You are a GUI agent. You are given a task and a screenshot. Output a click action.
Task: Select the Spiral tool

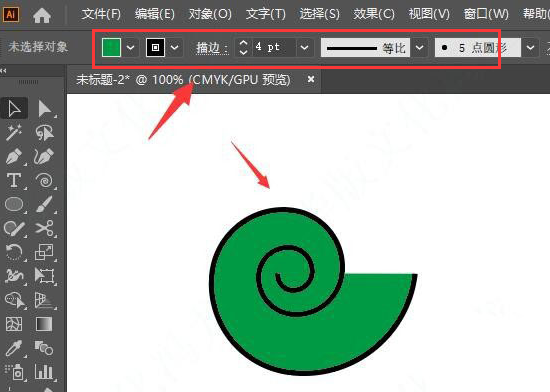click(45, 180)
